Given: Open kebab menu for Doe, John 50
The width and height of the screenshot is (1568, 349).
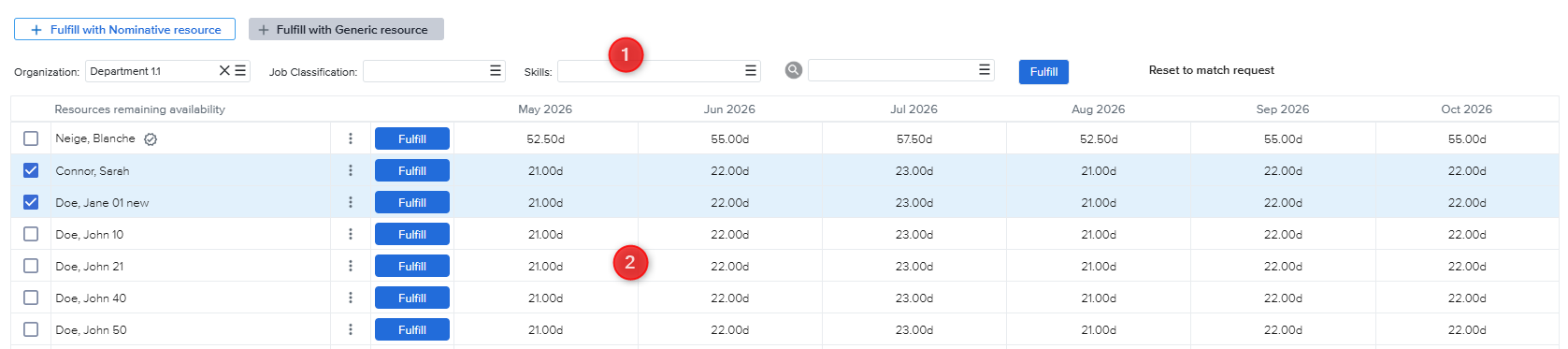Looking at the screenshot, I should click(351, 329).
